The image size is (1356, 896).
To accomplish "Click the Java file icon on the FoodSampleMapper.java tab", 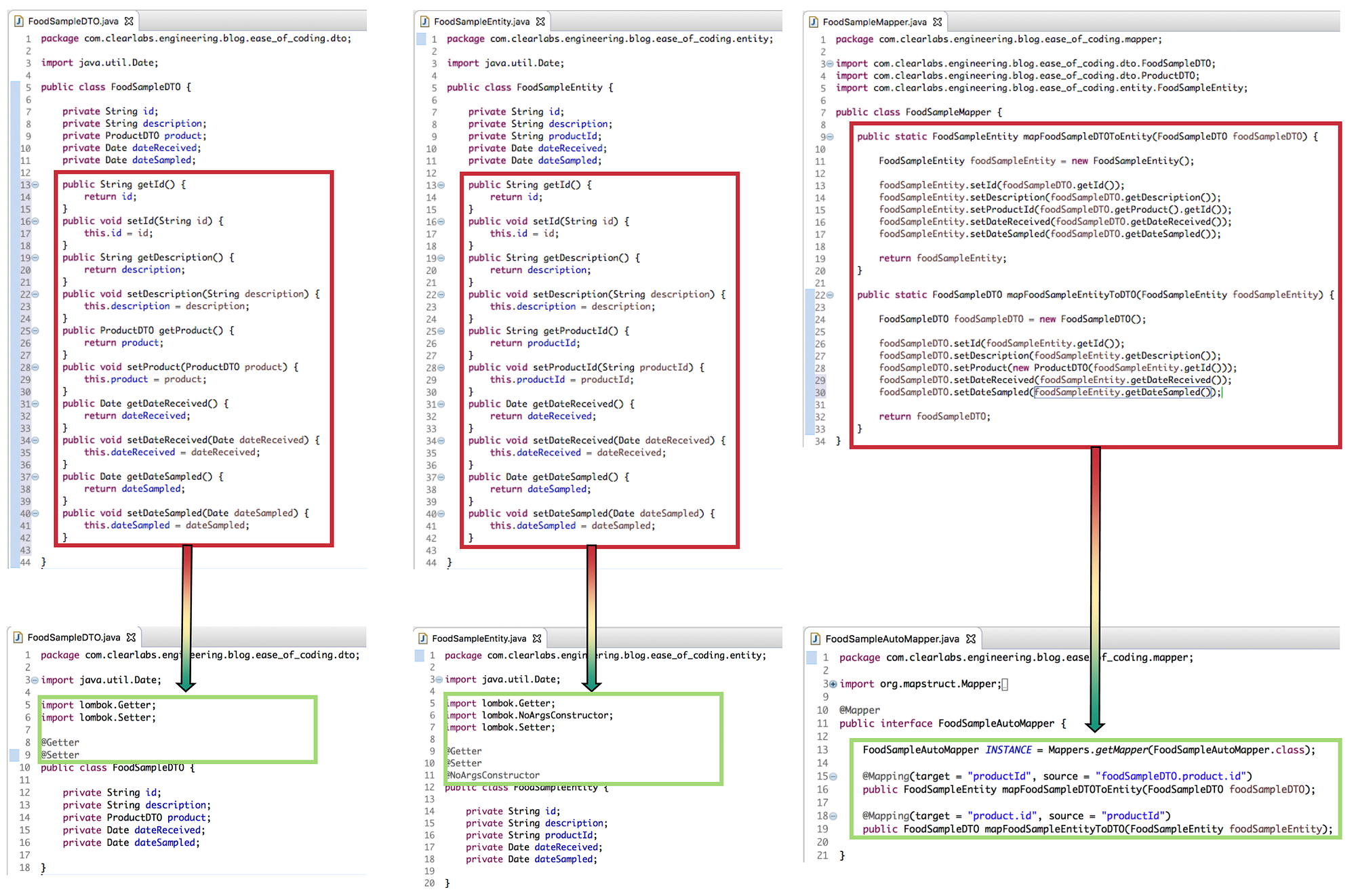I will (x=814, y=22).
